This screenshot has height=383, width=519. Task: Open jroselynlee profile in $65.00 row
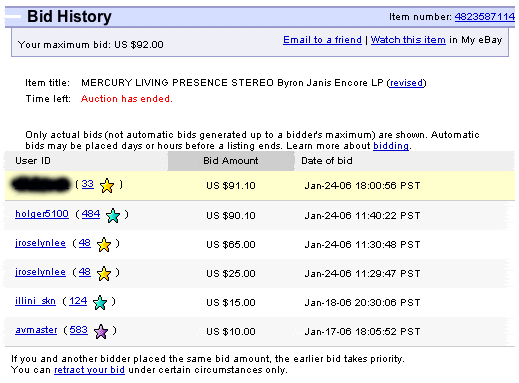[40, 243]
